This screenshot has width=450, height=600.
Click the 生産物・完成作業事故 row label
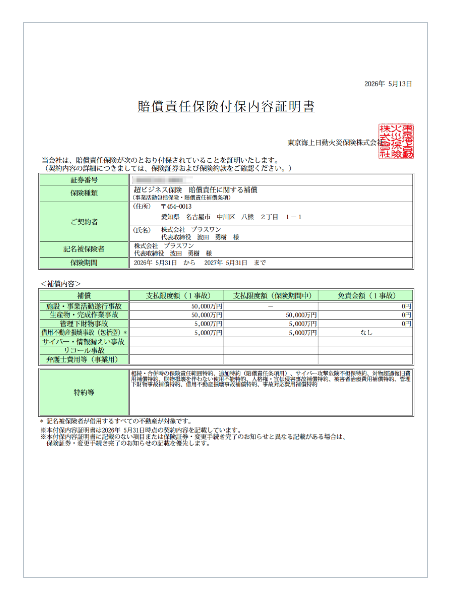tap(84, 315)
